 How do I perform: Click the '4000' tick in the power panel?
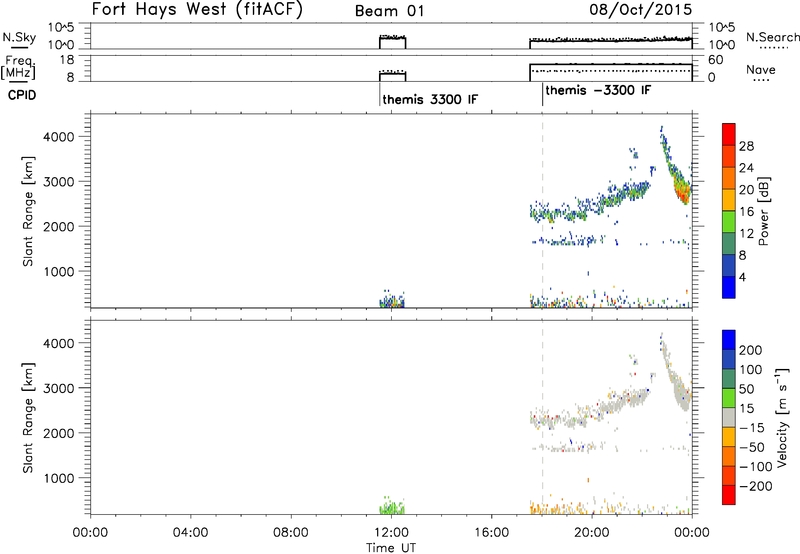pos(58,137)
